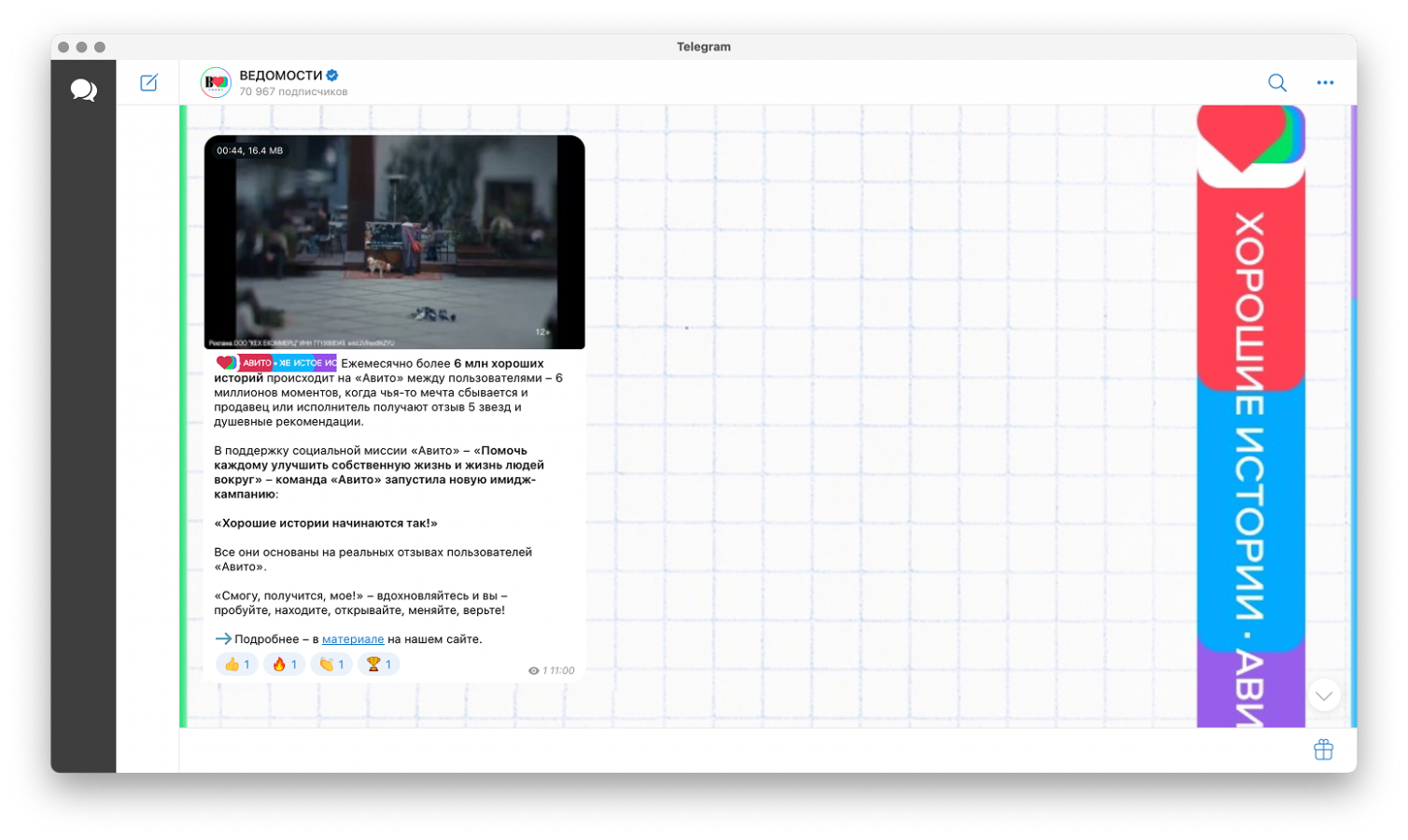The height and width of the screenshot is (840, 1408).
Task: Maximize the Telegram window
Action: [x=100, y=47]
